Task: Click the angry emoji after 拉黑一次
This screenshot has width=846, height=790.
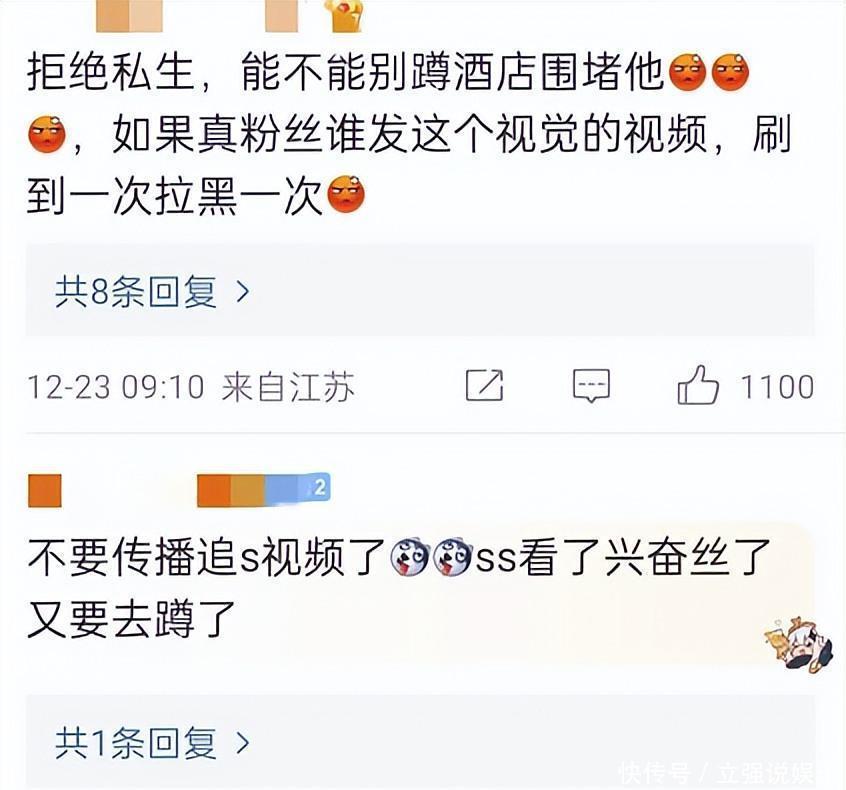Action: tap(346, 194)
